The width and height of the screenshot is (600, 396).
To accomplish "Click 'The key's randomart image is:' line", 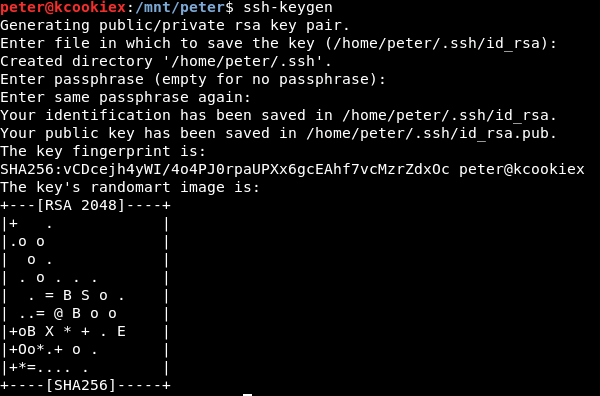I will click(130, 187).
